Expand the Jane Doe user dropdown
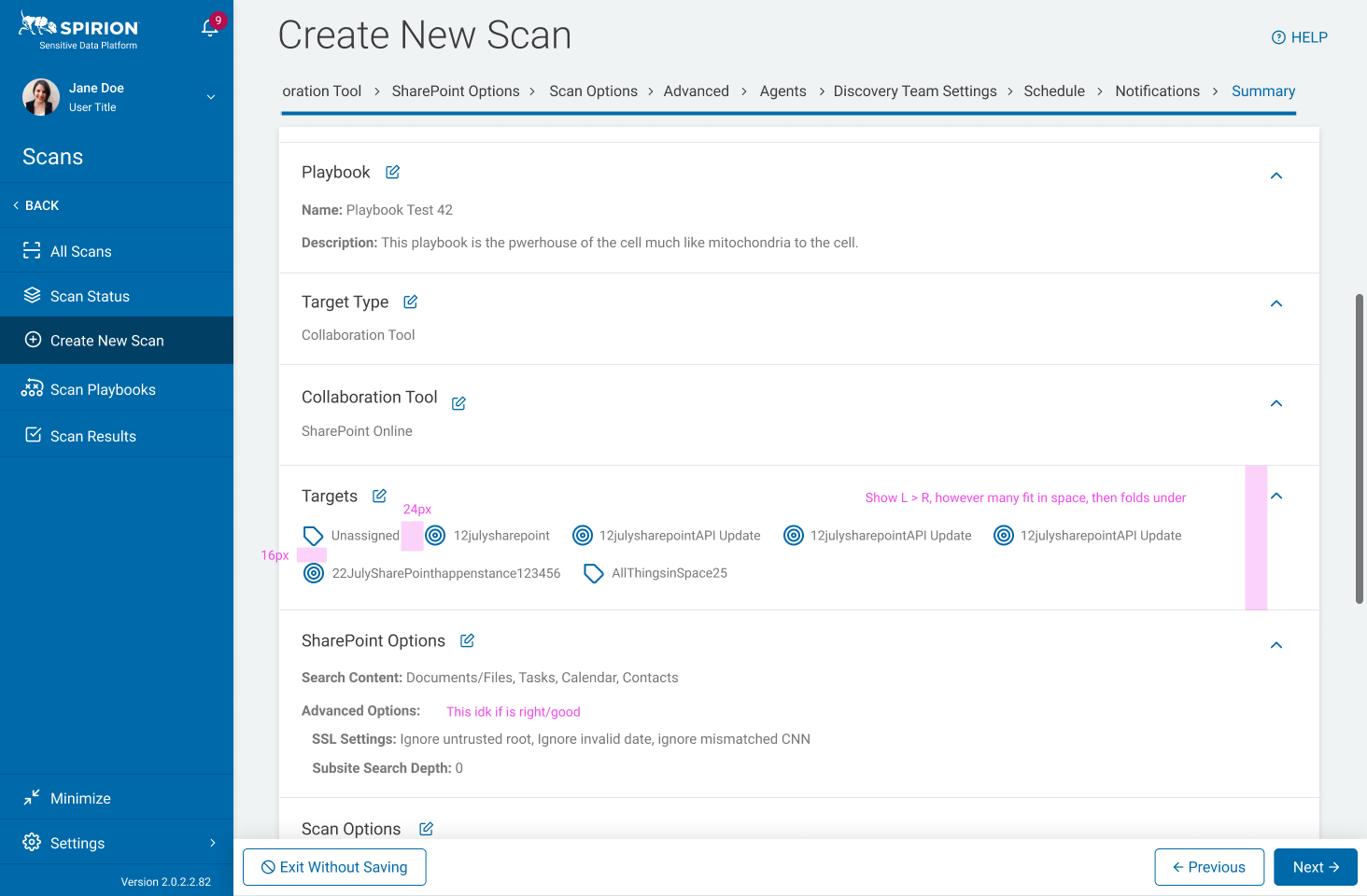 click(x=211, y=97)
